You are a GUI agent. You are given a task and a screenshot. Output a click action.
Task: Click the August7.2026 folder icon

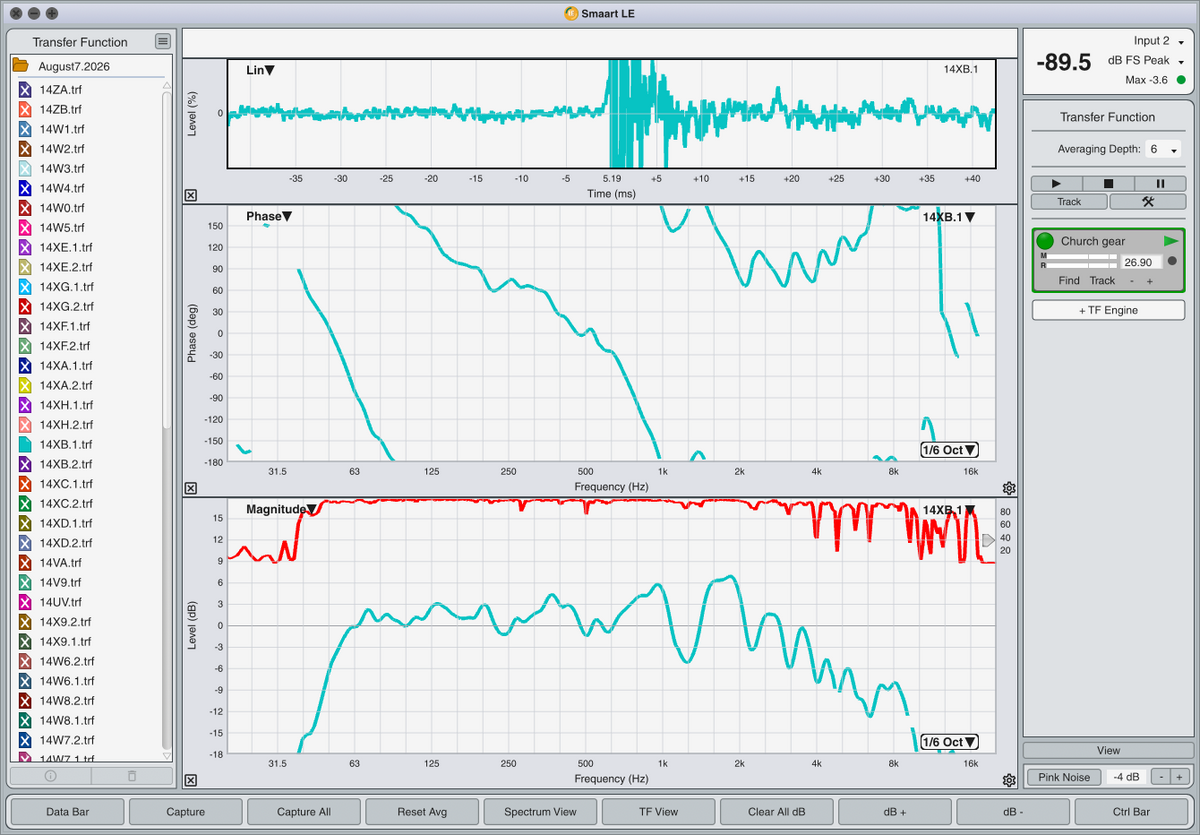point(20,66)
